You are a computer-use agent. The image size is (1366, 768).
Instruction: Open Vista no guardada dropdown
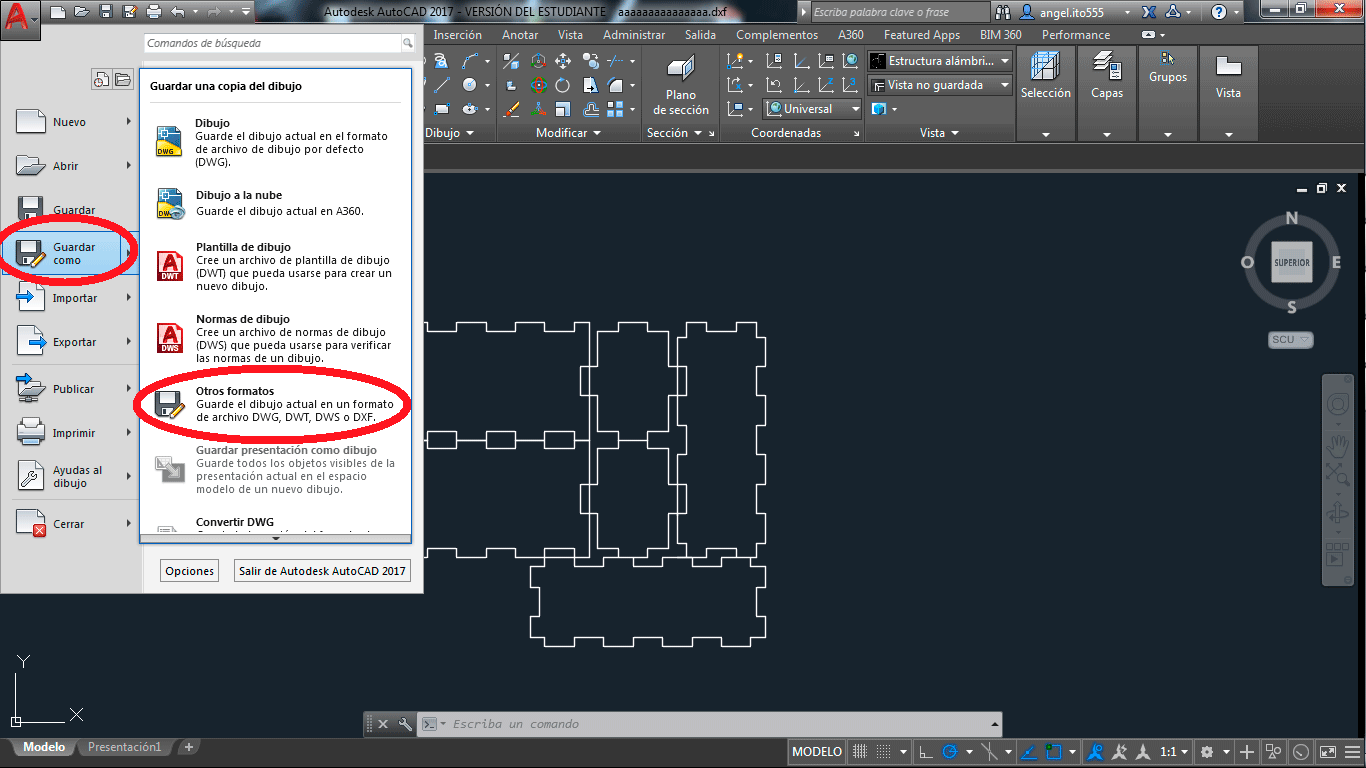pos(940,85)
